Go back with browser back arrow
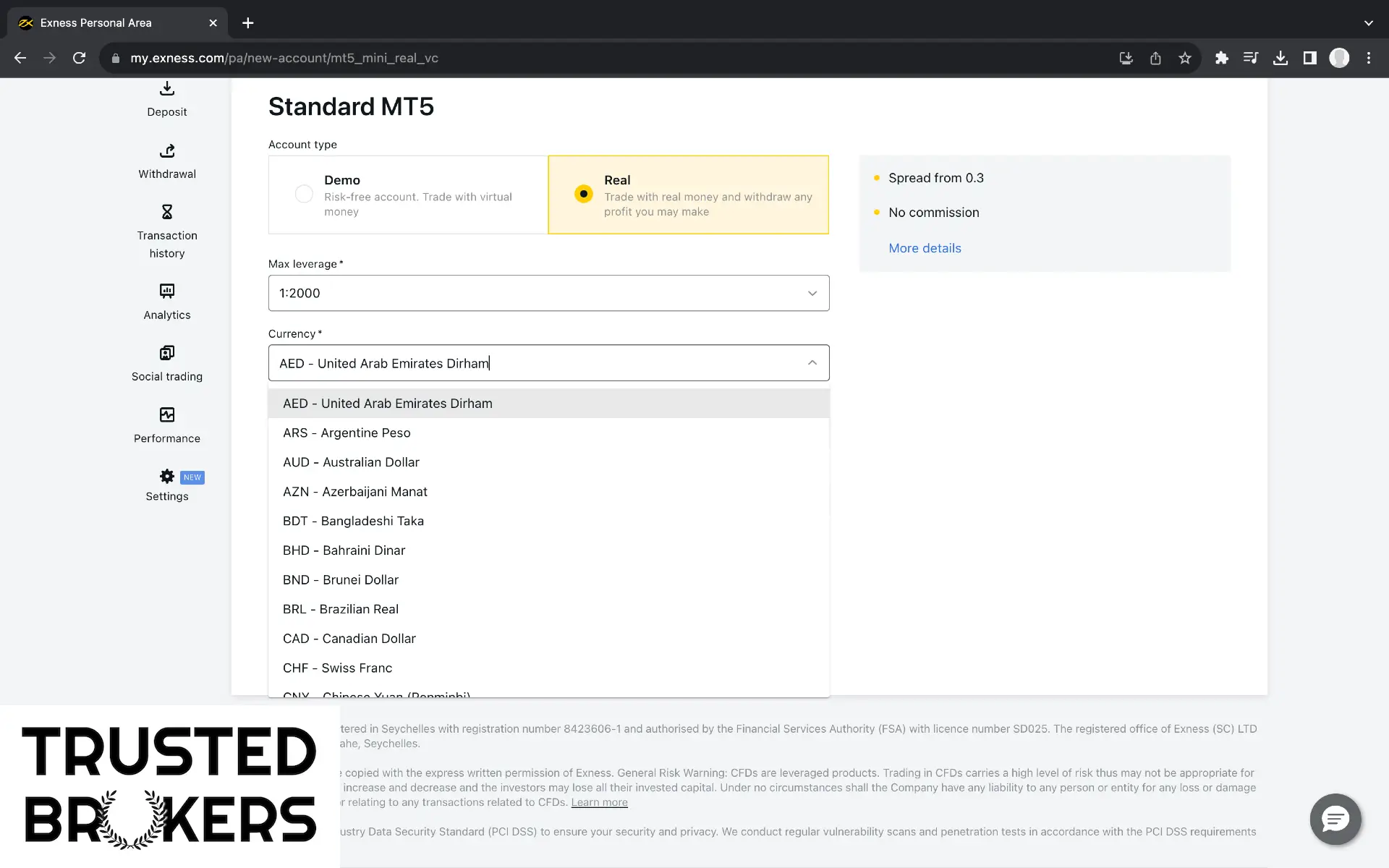The image size is (1389, 868). coord(20,58)
